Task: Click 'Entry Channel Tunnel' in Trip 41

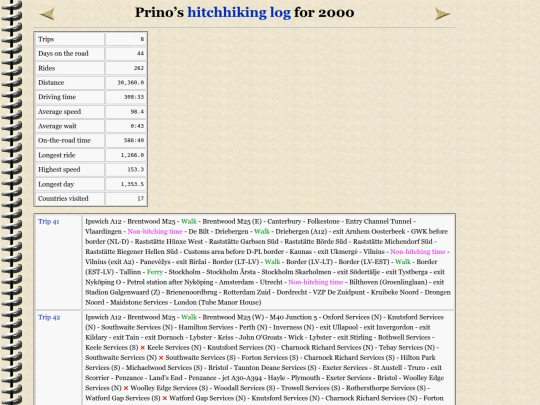Action: coord(378,221)
